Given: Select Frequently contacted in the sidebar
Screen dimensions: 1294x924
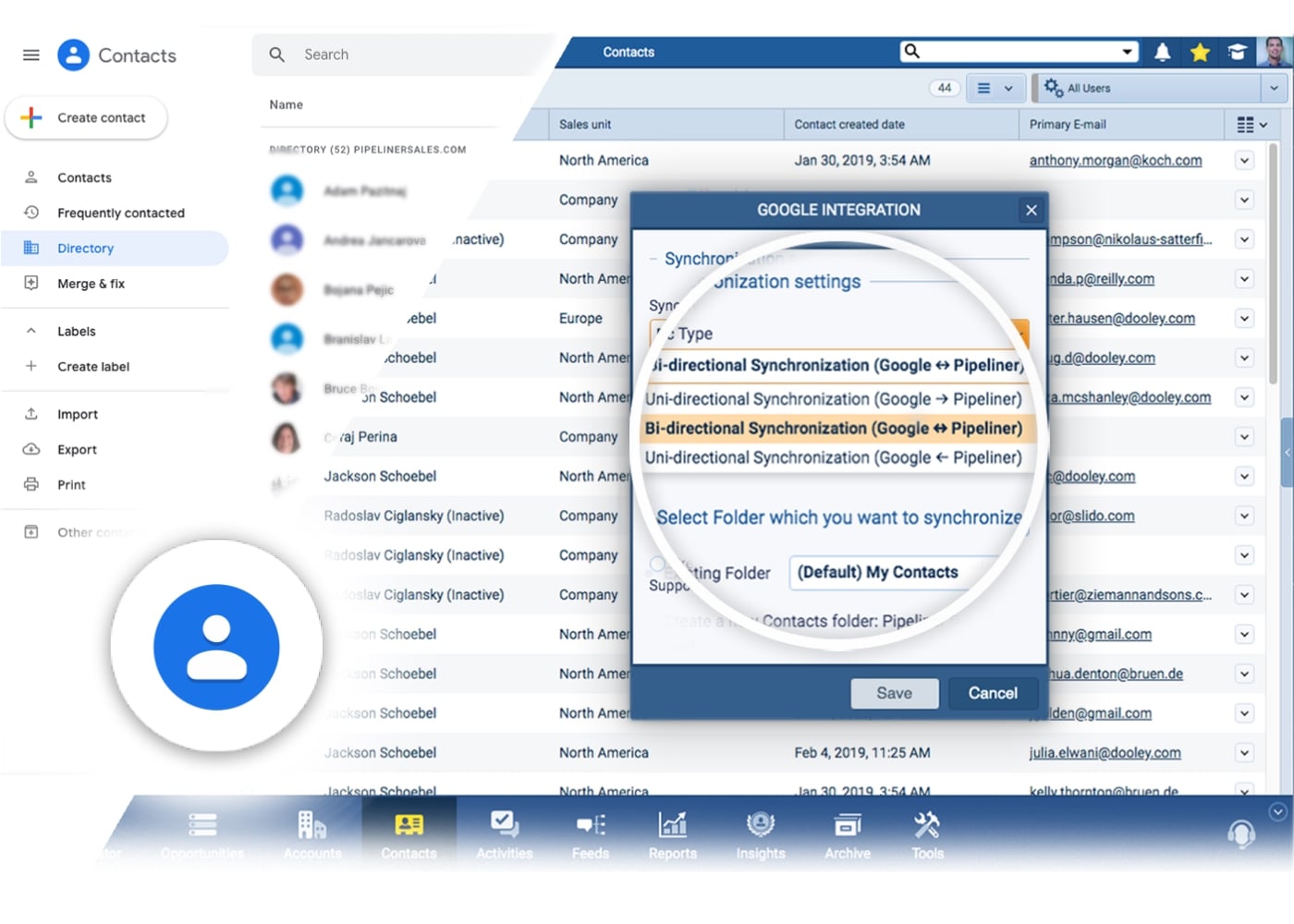Looking at the screenshot, I should tap(121, 213).
